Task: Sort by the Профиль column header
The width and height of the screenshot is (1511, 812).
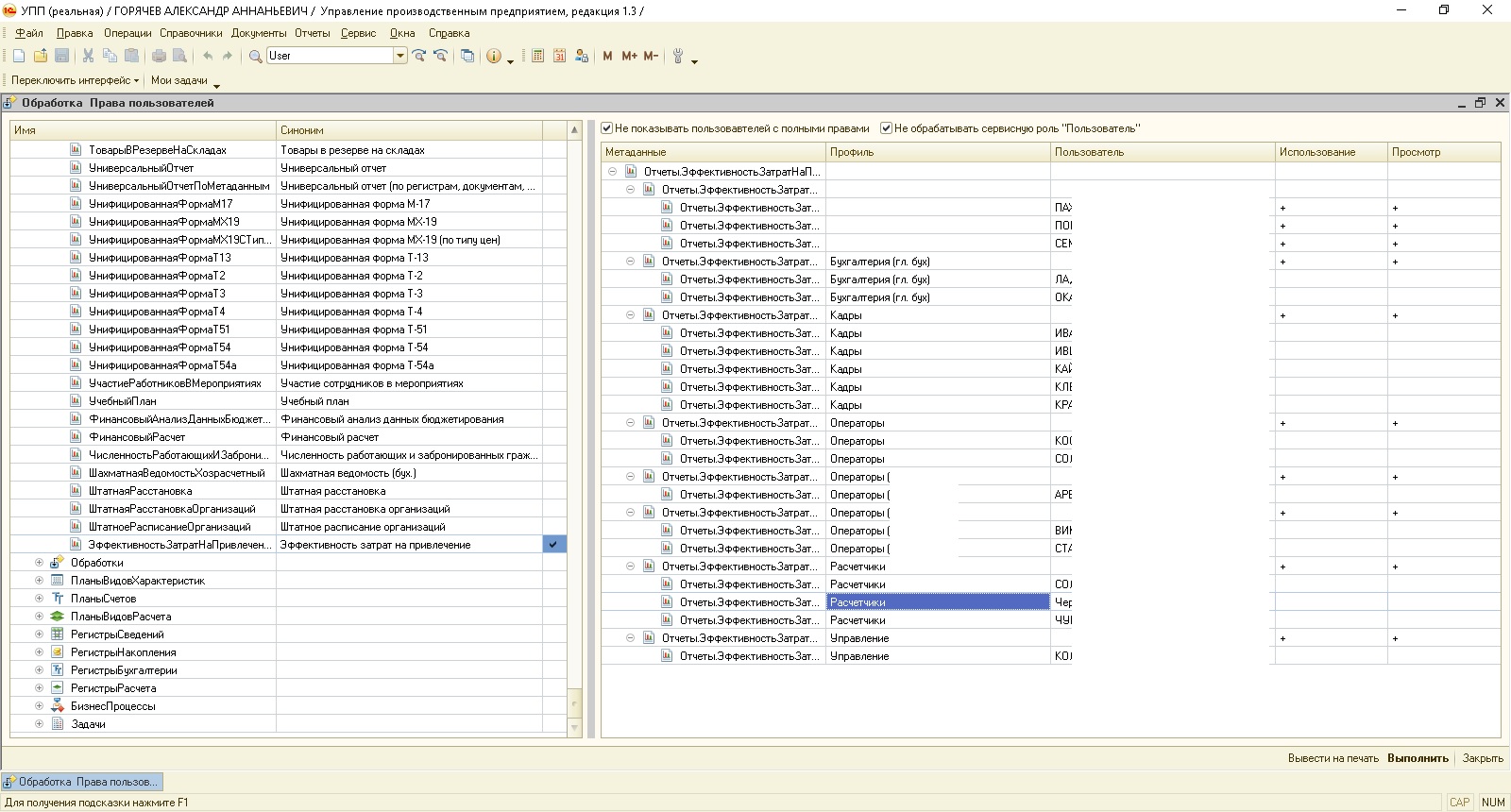Action: (x=938, y=152)
